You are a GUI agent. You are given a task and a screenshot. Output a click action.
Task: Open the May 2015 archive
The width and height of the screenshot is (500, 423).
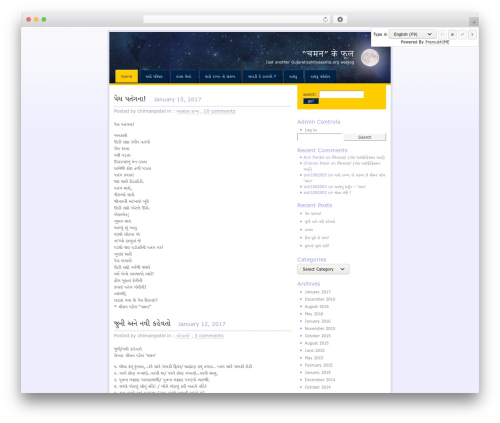[314, 358]
